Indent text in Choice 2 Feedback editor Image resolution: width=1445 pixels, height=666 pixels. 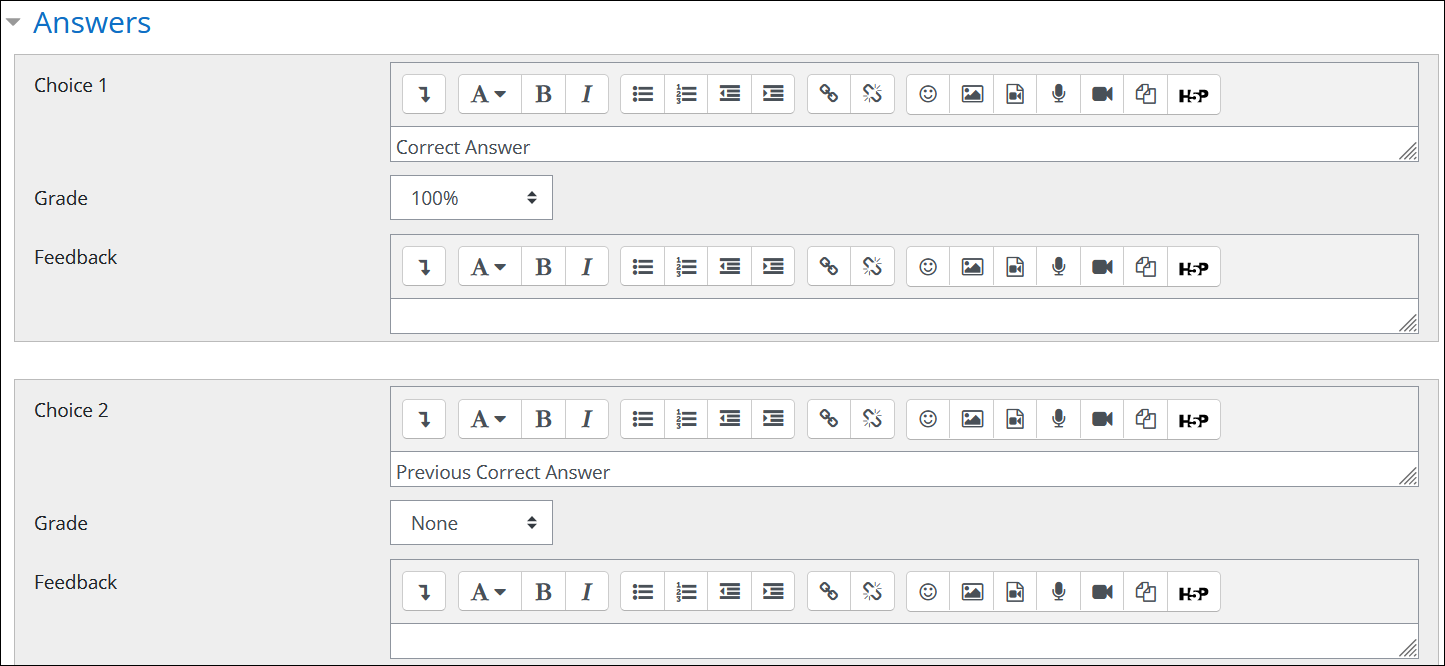(773, 592)
